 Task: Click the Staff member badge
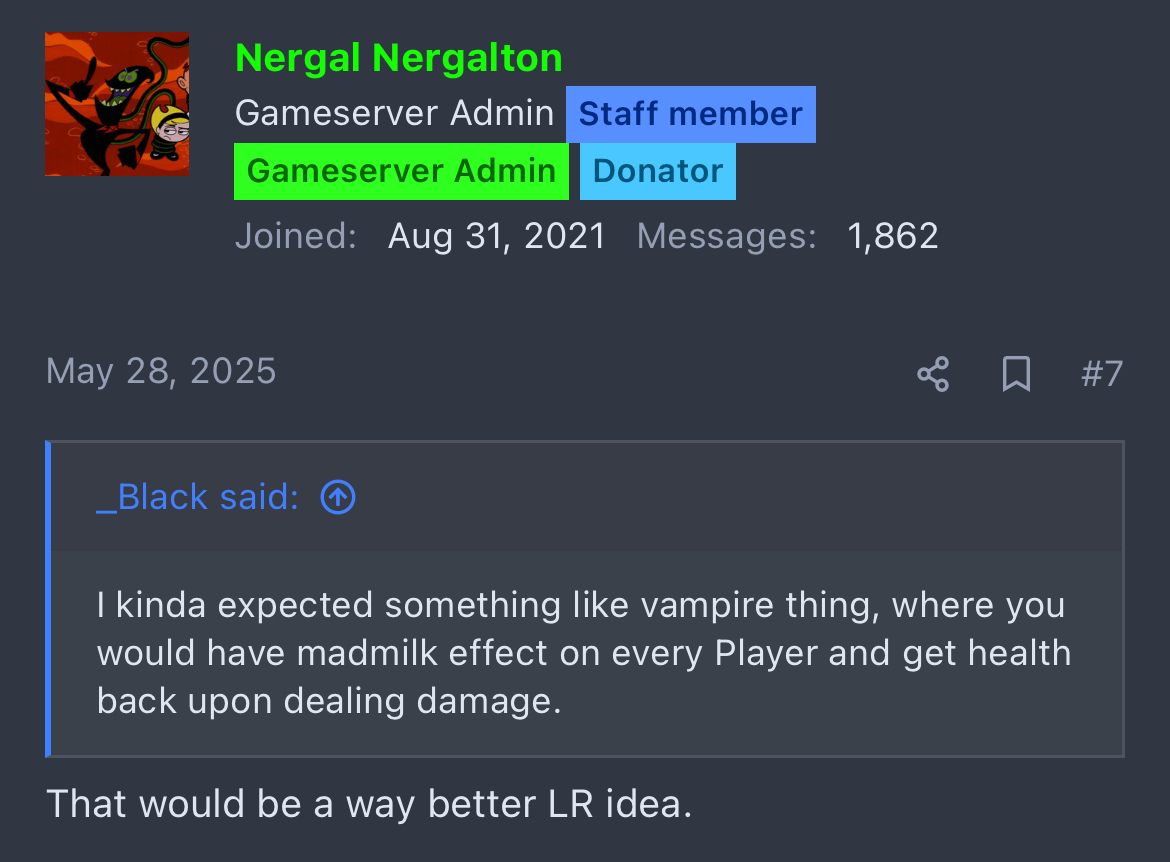690,114
